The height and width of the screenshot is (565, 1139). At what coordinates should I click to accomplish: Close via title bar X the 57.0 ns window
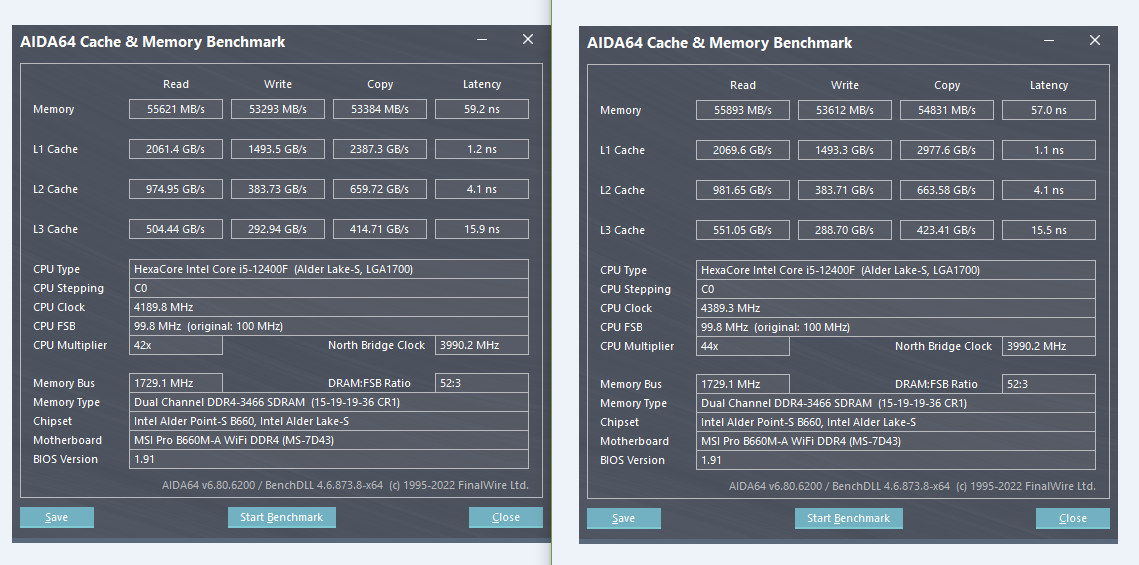[1095, 41]
